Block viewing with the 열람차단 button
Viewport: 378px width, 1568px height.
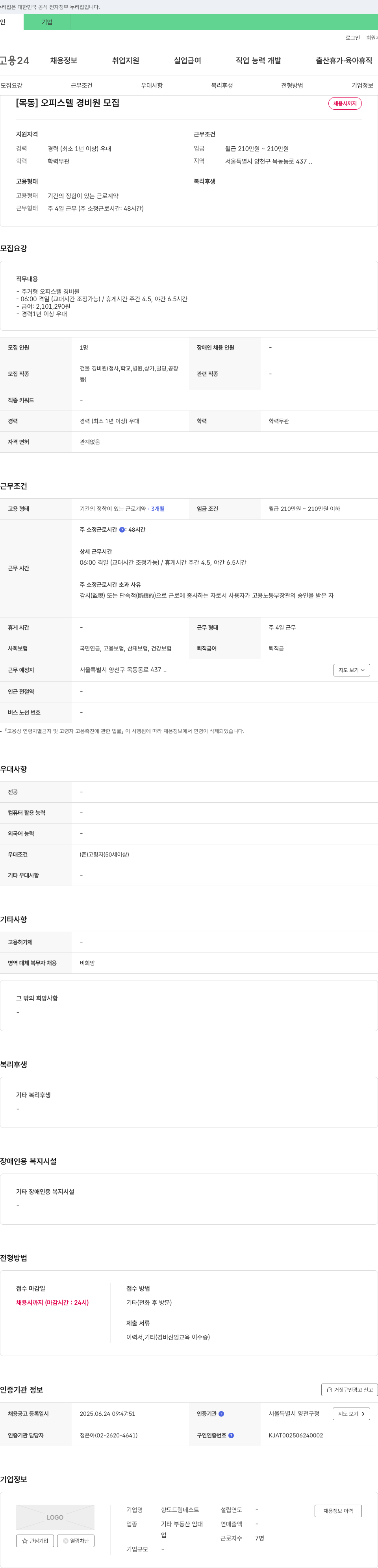[x=76, y=1540]
